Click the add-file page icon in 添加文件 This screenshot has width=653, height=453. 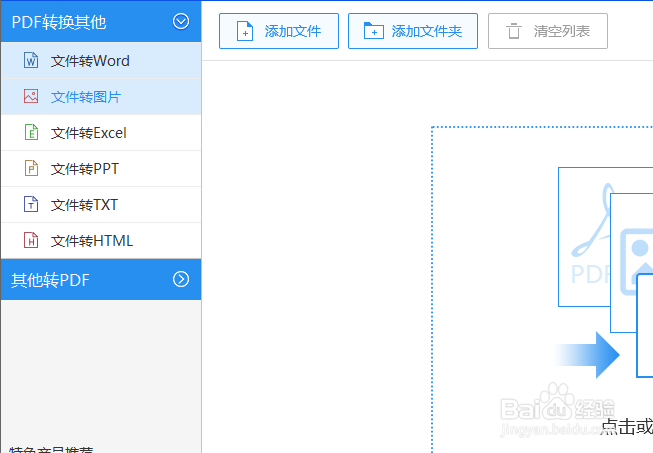tap(245, 31)
